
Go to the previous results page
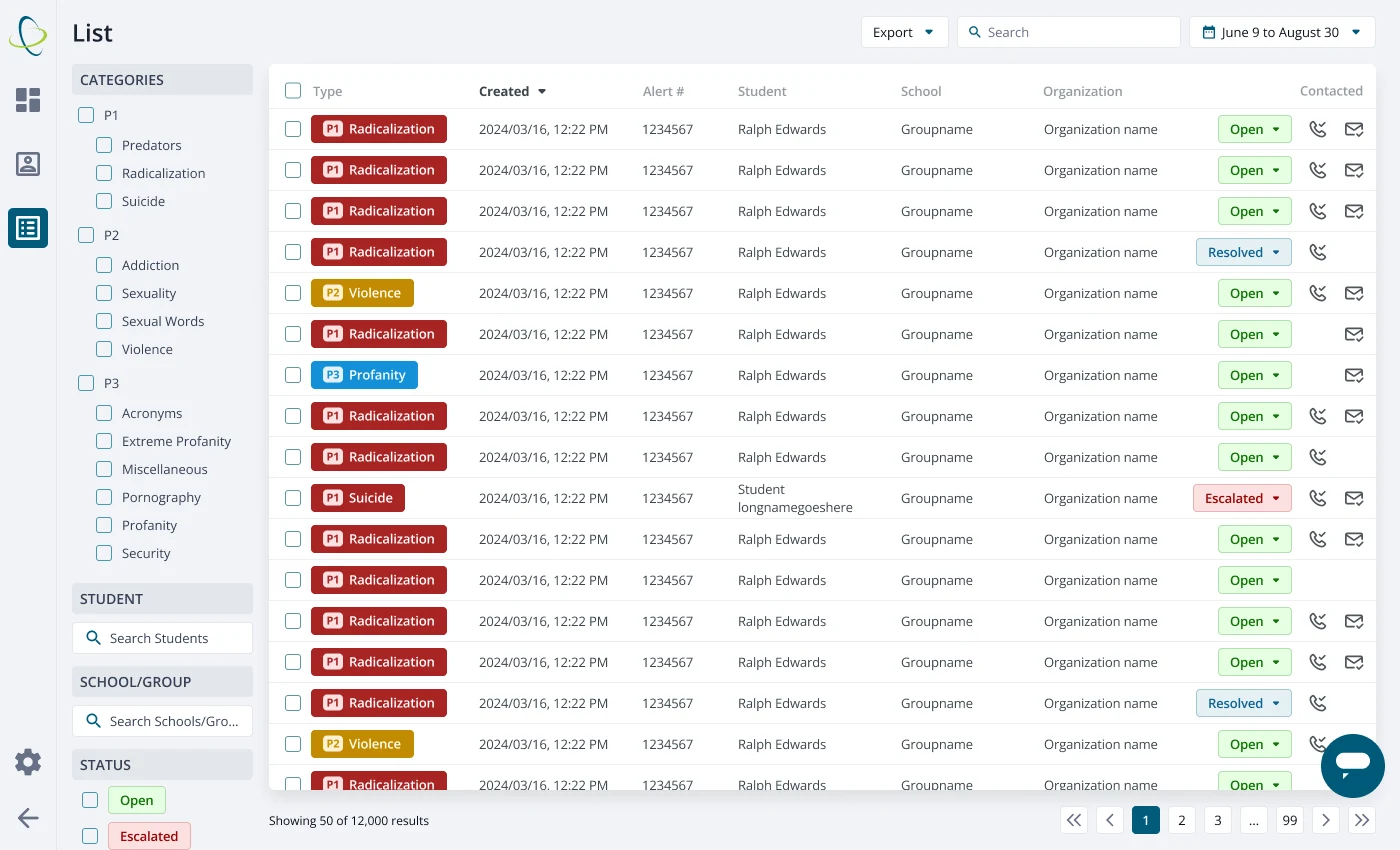1110,820
